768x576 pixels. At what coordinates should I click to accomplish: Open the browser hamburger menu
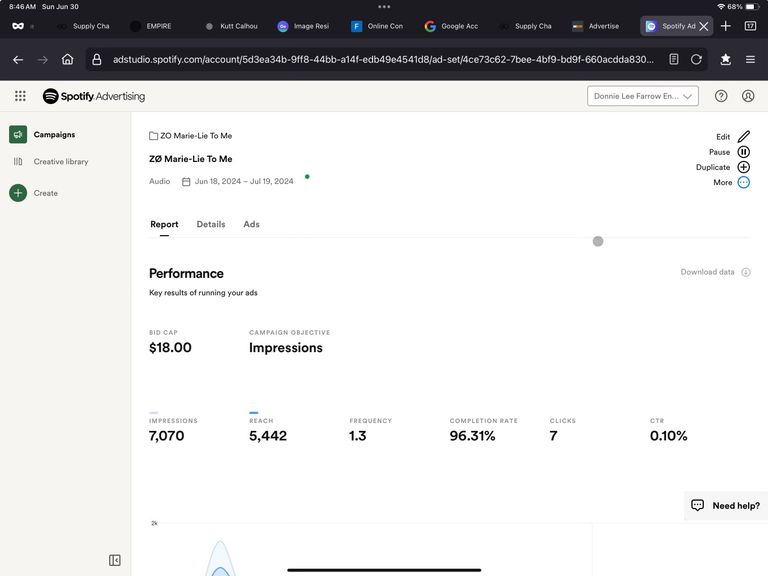click(750, 59)
